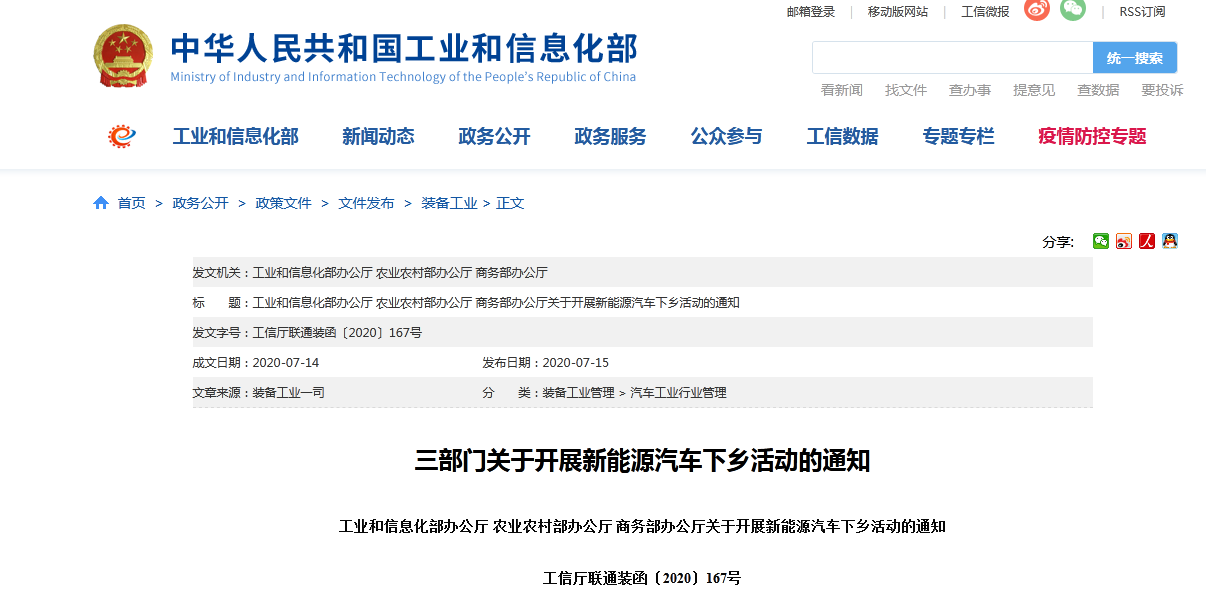Image resolution: width=1206 pixels, height=603 pixels.
Task: Click the 标题 row in the info table
Action: click(x=642, y=302)
